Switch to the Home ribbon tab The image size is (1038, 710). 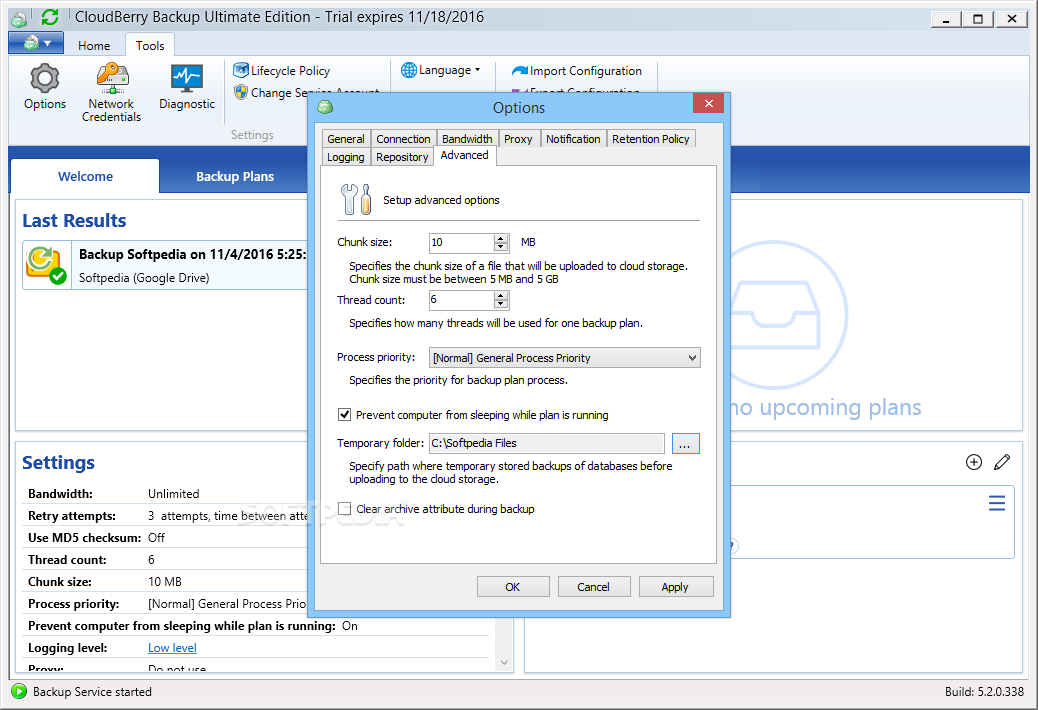94,46
